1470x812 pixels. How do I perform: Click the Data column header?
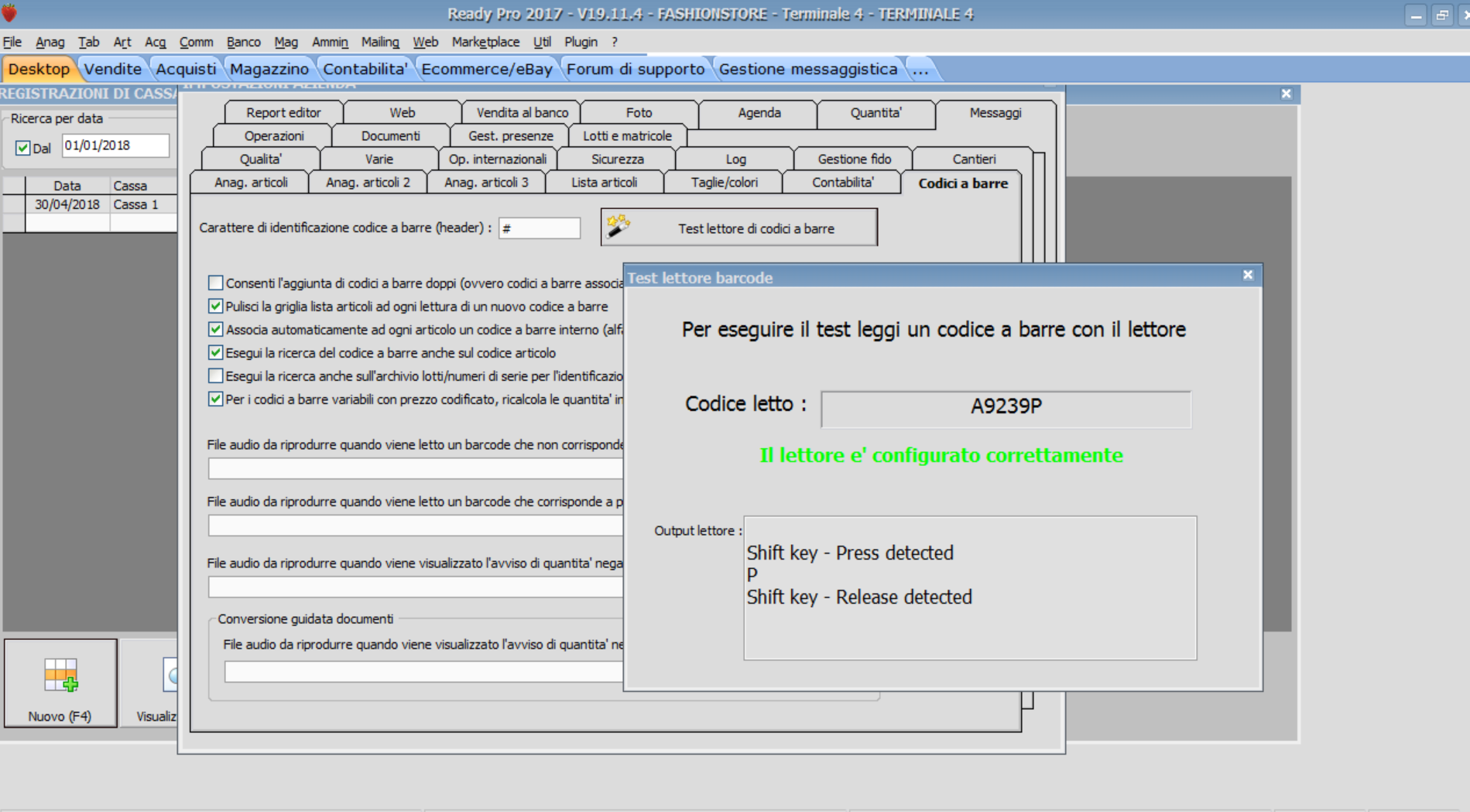pyautogui.click(x=67, y=186)
